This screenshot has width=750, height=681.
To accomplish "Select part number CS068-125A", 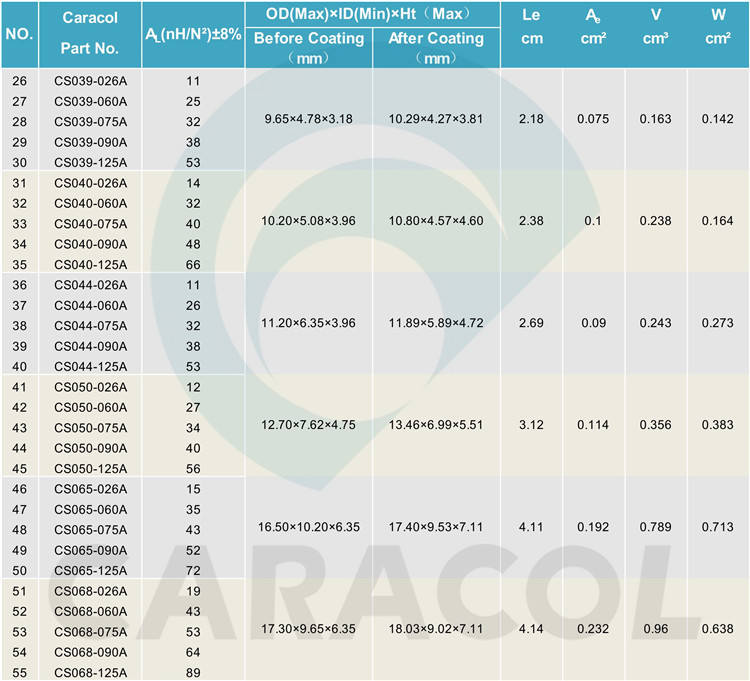I will point(90,673).
